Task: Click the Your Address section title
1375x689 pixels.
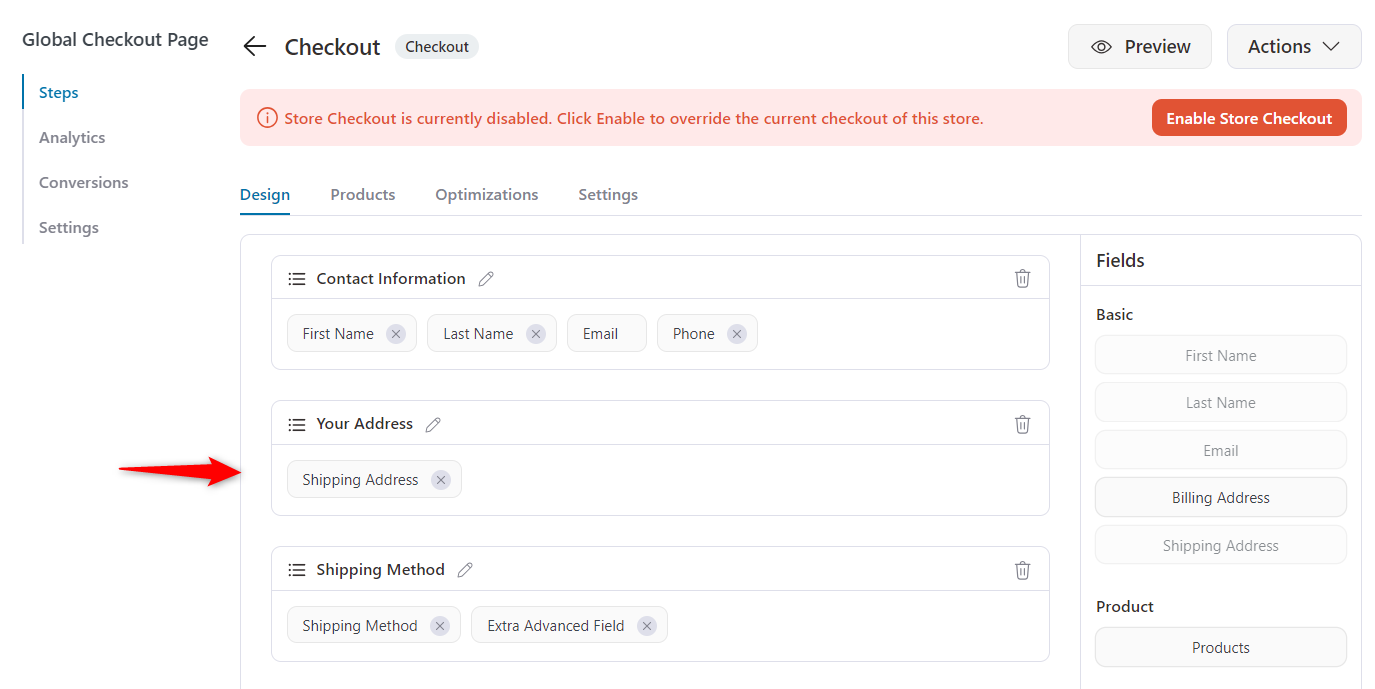Action: pos(365,424)
